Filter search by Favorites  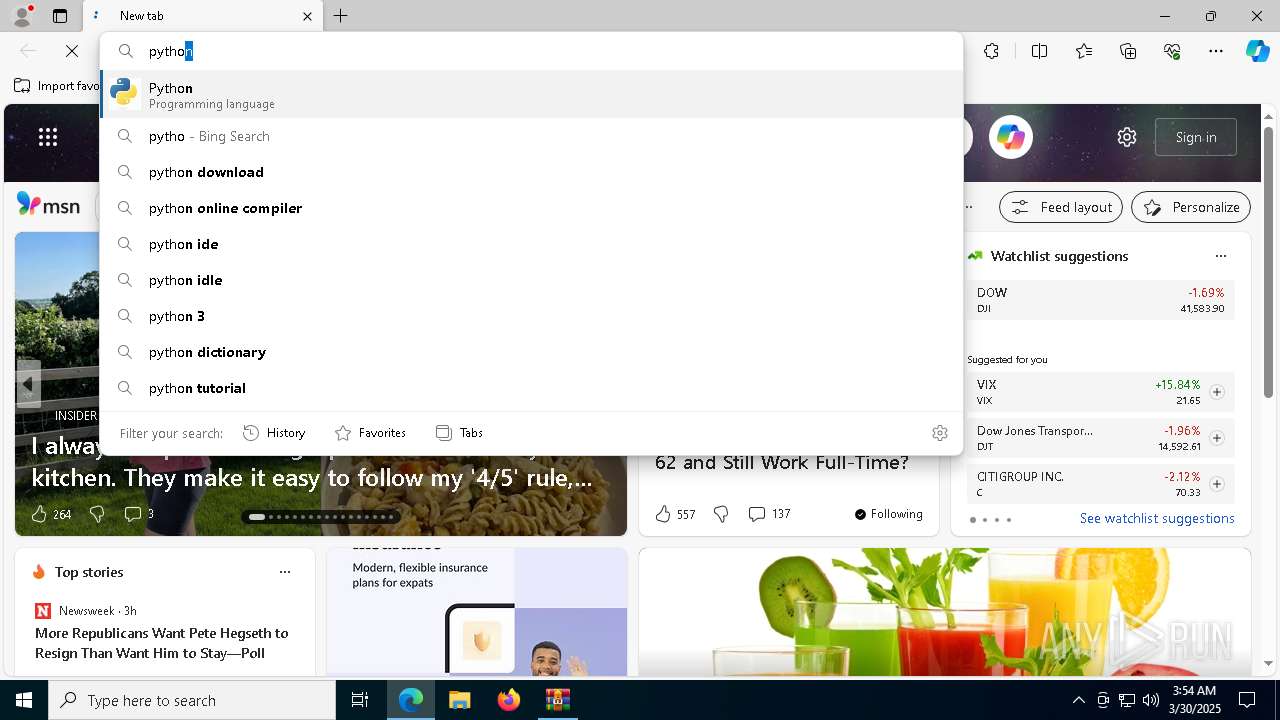coord(371,433)
